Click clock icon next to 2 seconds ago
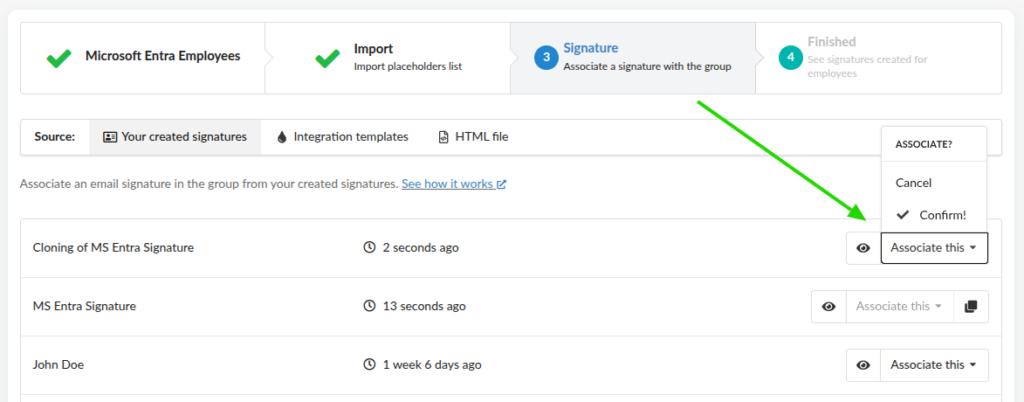 click(x=370, y=248)
